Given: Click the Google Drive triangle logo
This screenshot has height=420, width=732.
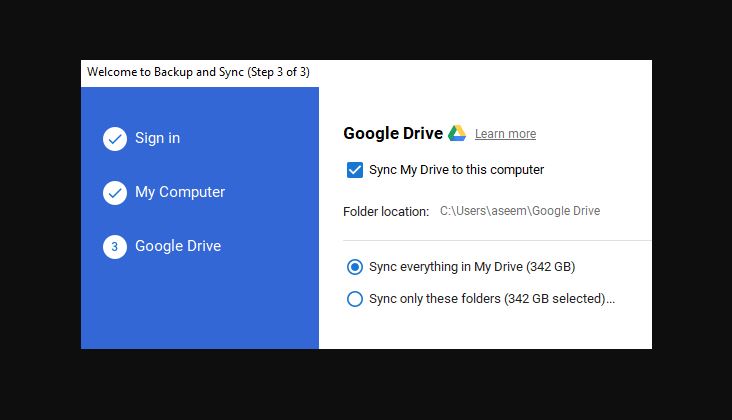Looking at the screenshot, I should (x=457, y=133).
